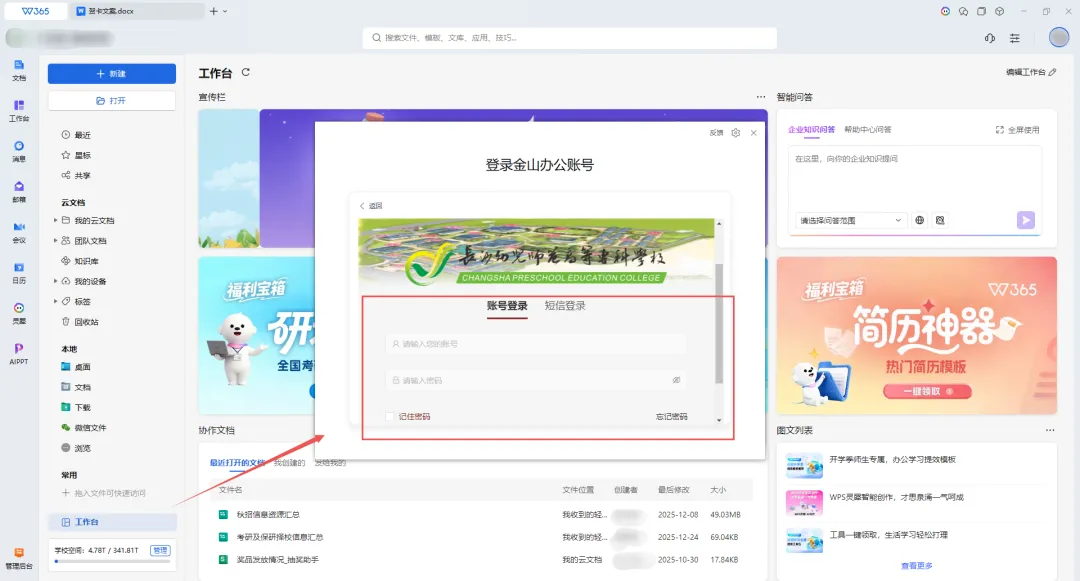Switch to 企业知识问答 tab
Viewport: 1080px width, 581px height.
811,129
